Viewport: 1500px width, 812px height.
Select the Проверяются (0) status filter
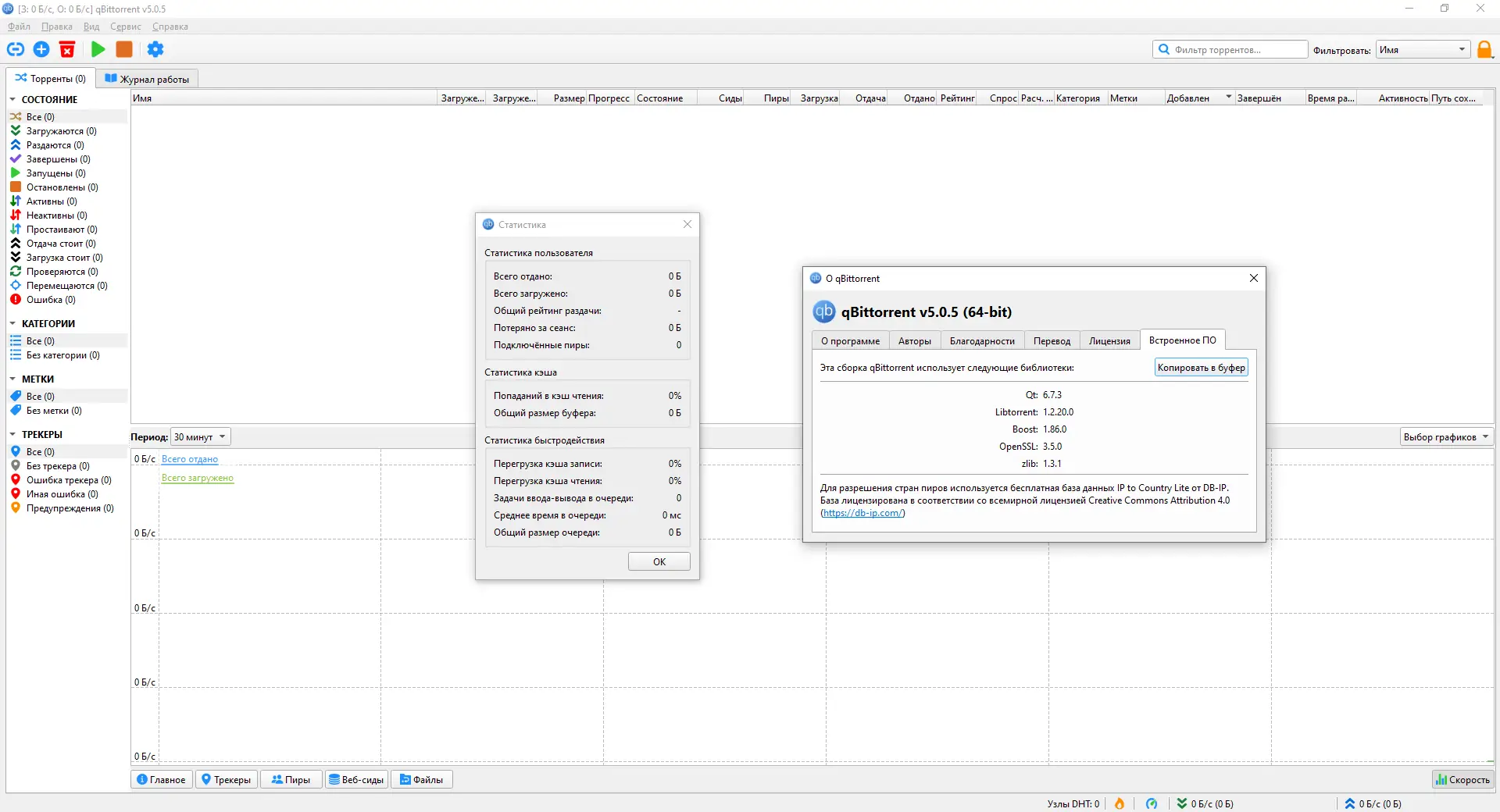point(62,272)
